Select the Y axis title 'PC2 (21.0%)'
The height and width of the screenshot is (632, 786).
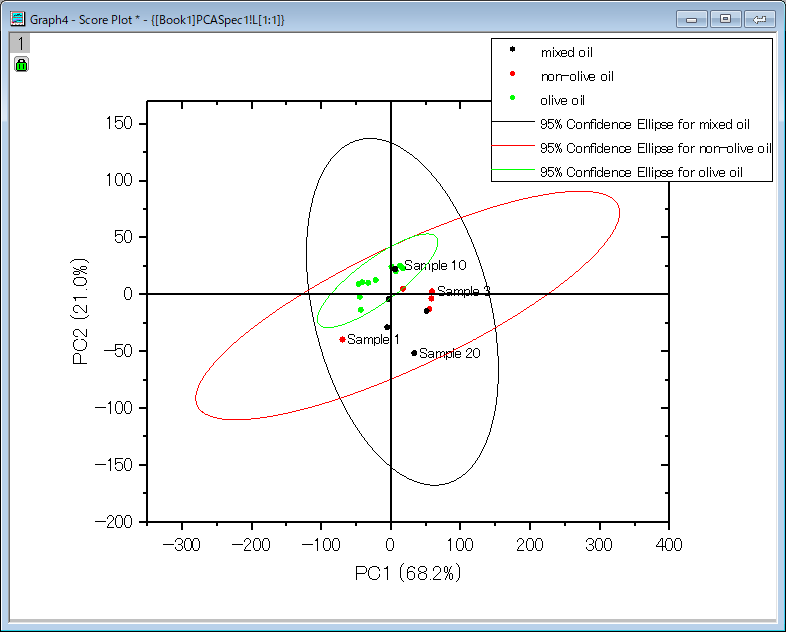tap(80, 312)
